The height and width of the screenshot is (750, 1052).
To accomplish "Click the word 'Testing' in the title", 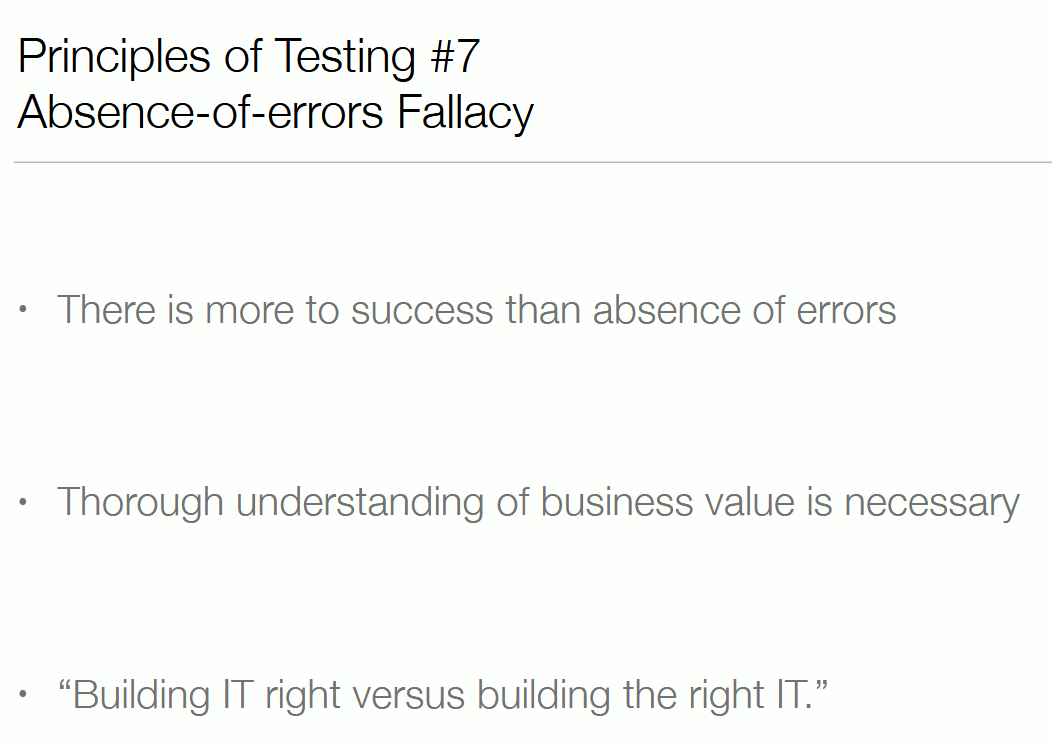I will click(x=345, y=58).
